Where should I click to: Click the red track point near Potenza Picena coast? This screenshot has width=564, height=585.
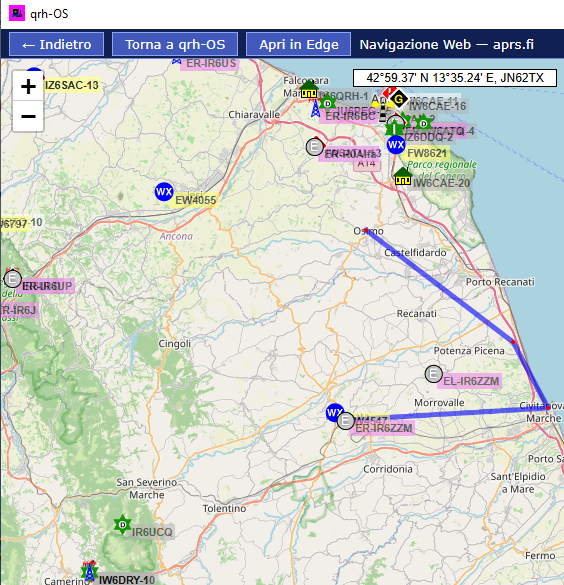coord(513,342)
